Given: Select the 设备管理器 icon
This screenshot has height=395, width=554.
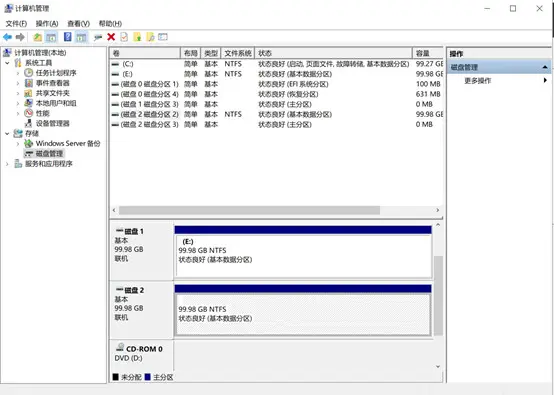Looking at the screenshot, I should click(29, 123).
